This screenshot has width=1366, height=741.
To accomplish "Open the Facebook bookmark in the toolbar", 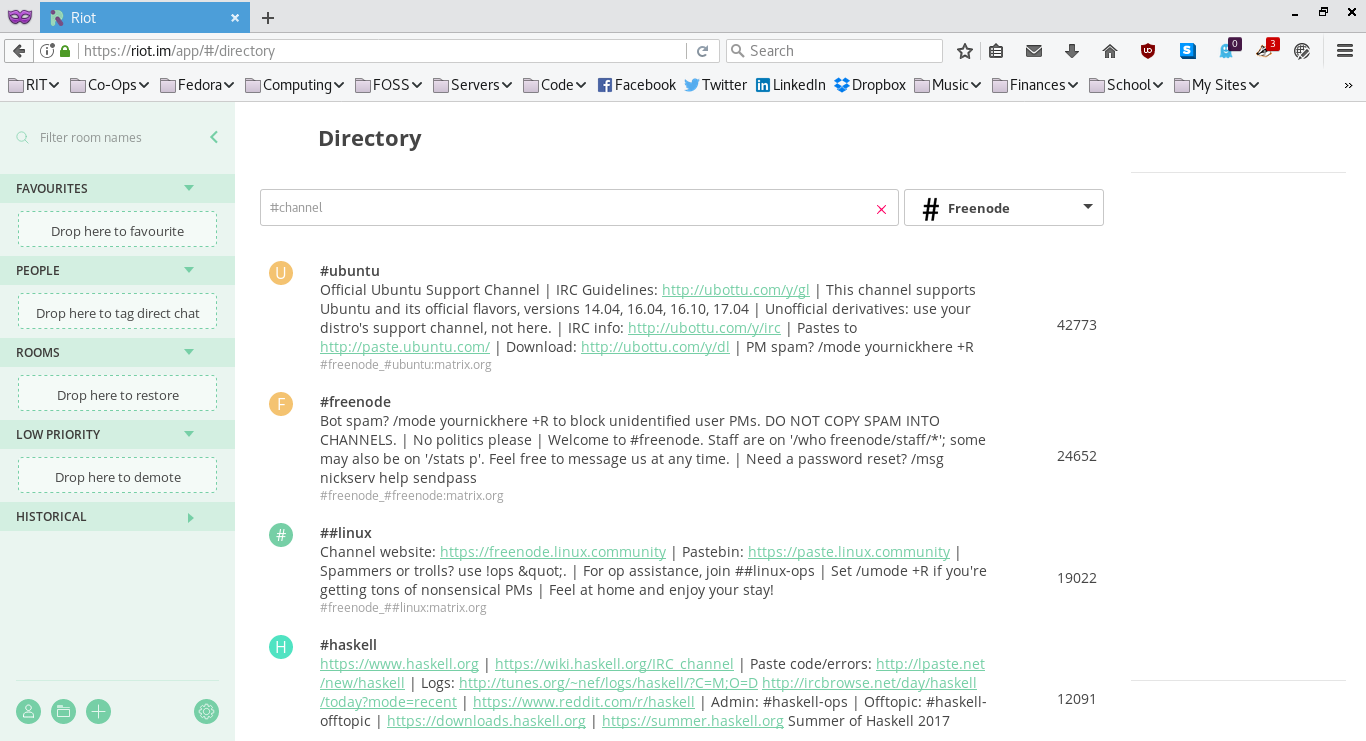I will [x=637, y=85].
